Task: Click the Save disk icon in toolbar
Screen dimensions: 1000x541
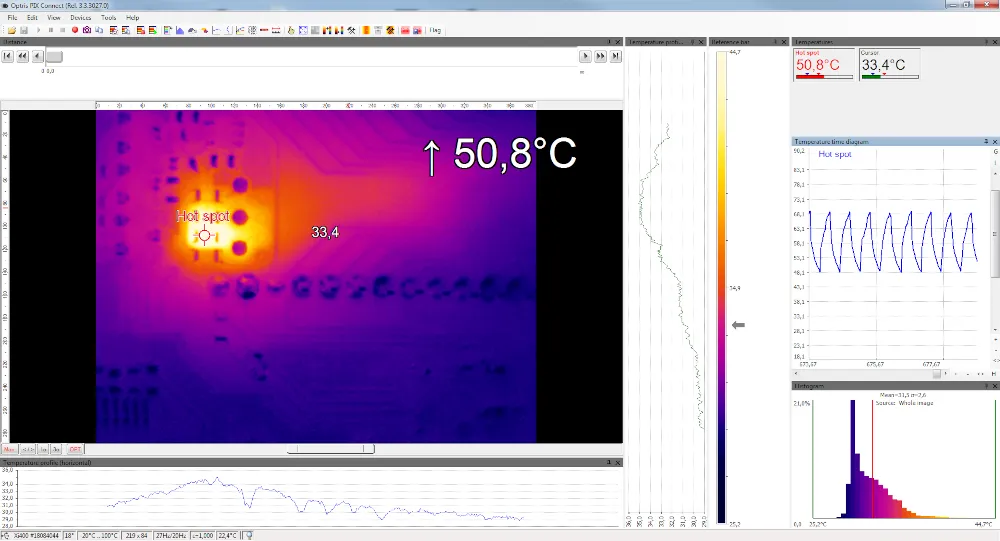Action: [23, 30]
